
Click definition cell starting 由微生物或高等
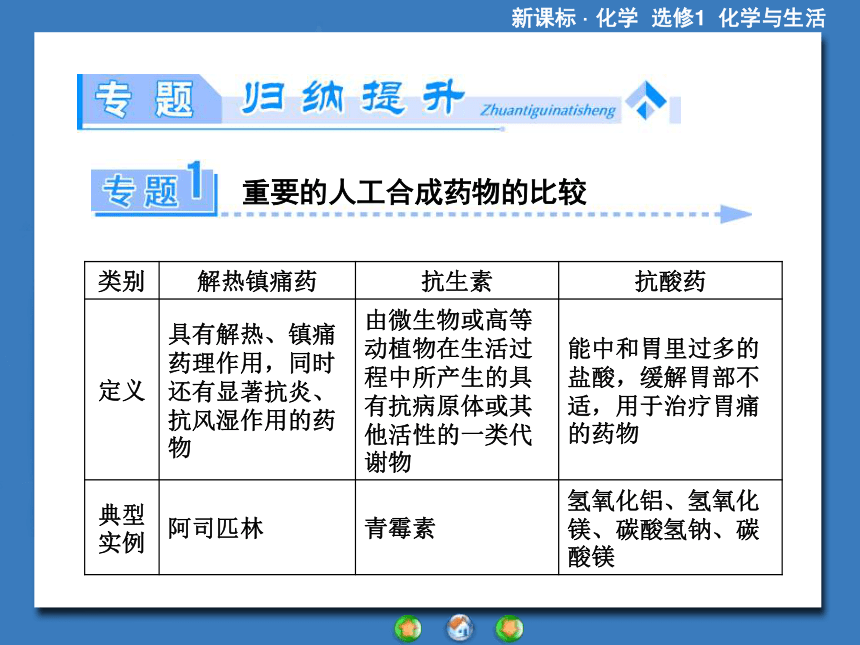[x=457, y=389]
